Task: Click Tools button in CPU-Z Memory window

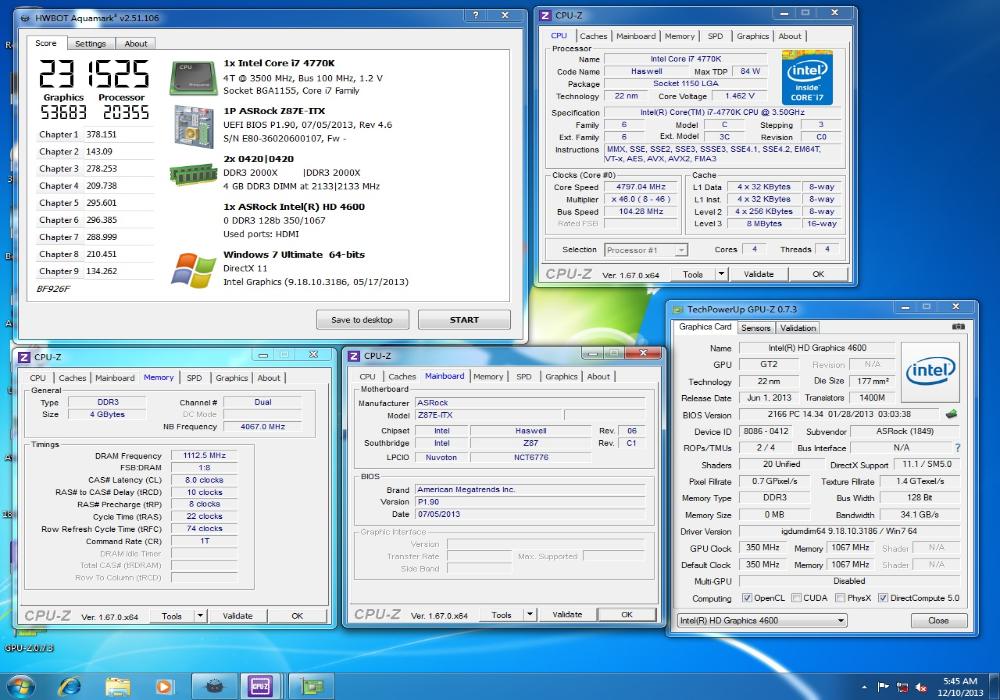Action: click(x=172, y=616)
